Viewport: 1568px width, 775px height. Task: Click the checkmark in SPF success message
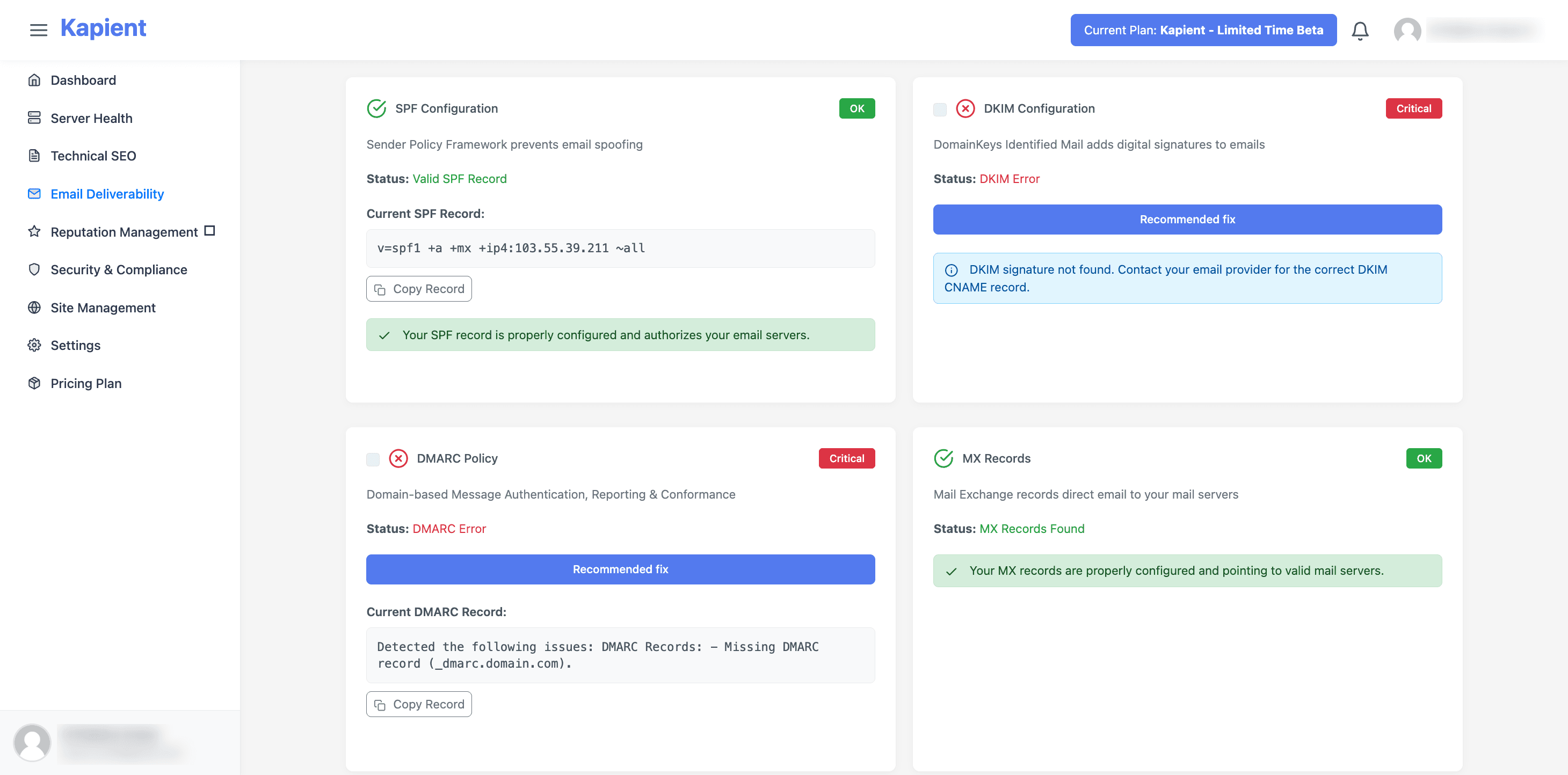(x=384, y=335)
